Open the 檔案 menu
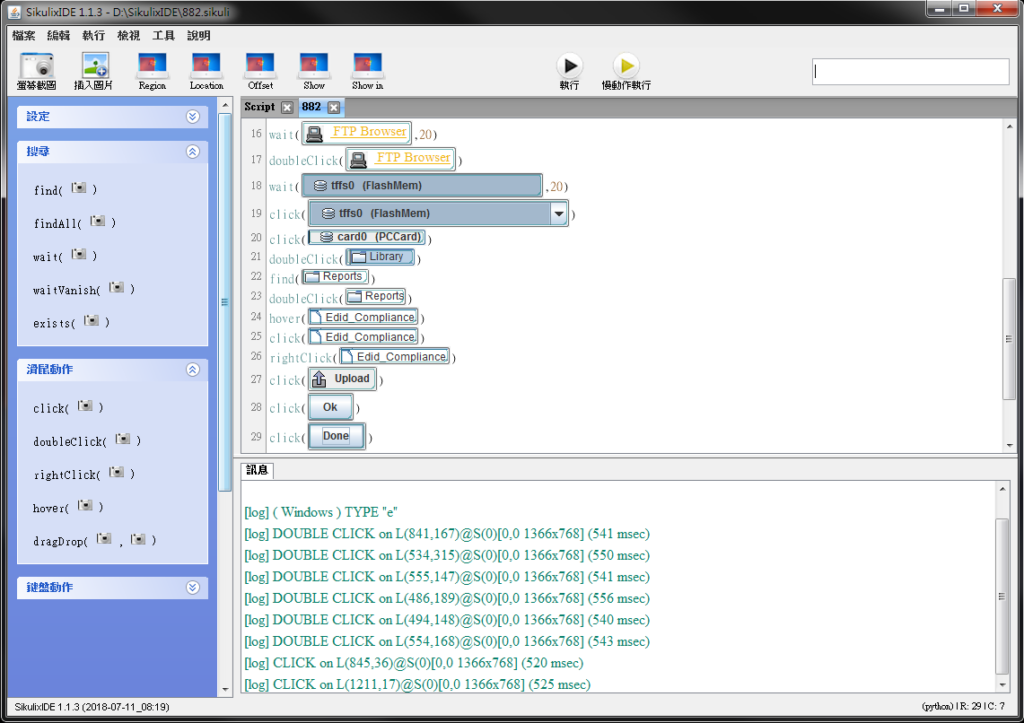1024x723 pixels. 24,35
